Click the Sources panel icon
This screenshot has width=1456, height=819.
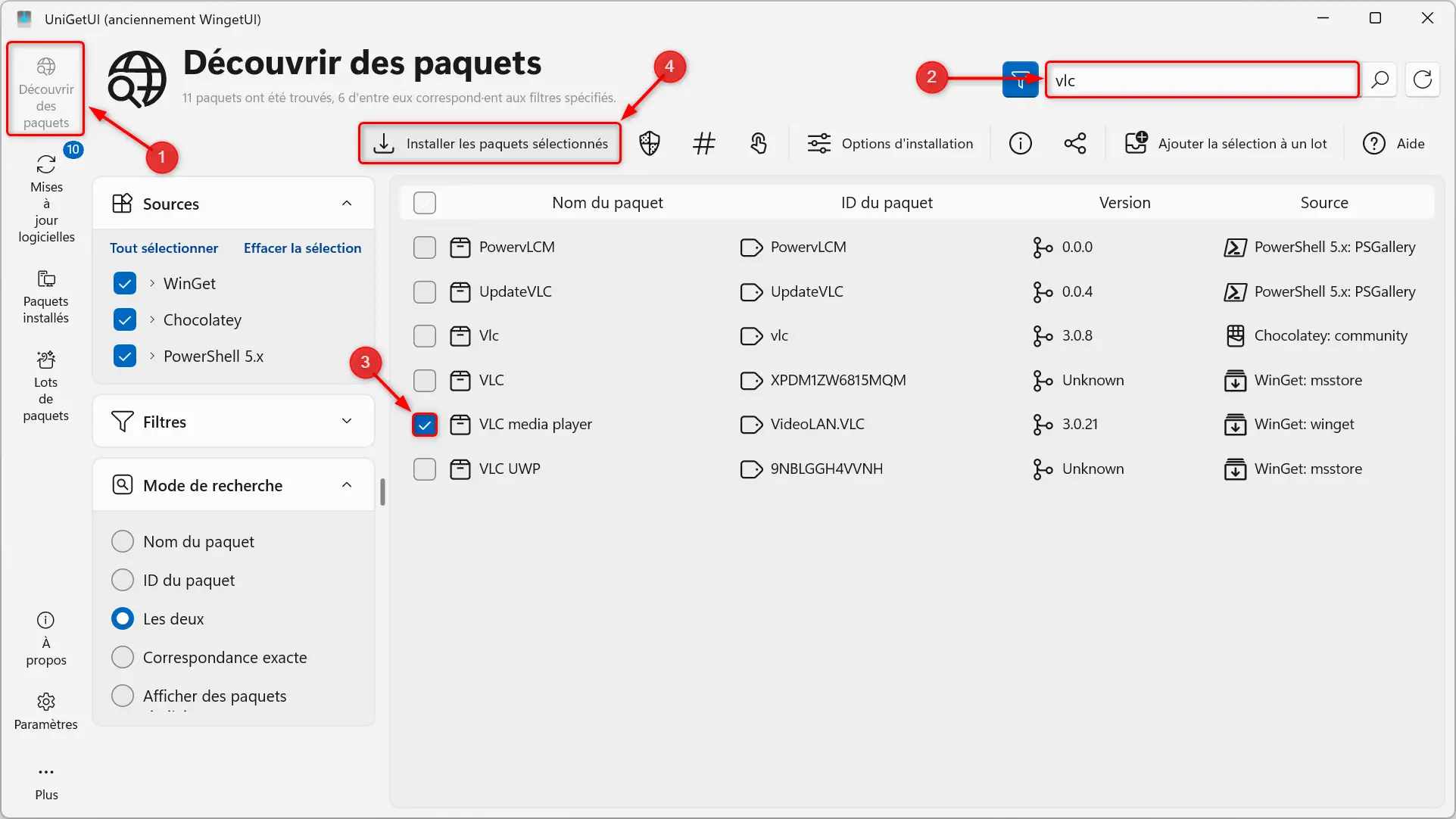pos(122,203)
